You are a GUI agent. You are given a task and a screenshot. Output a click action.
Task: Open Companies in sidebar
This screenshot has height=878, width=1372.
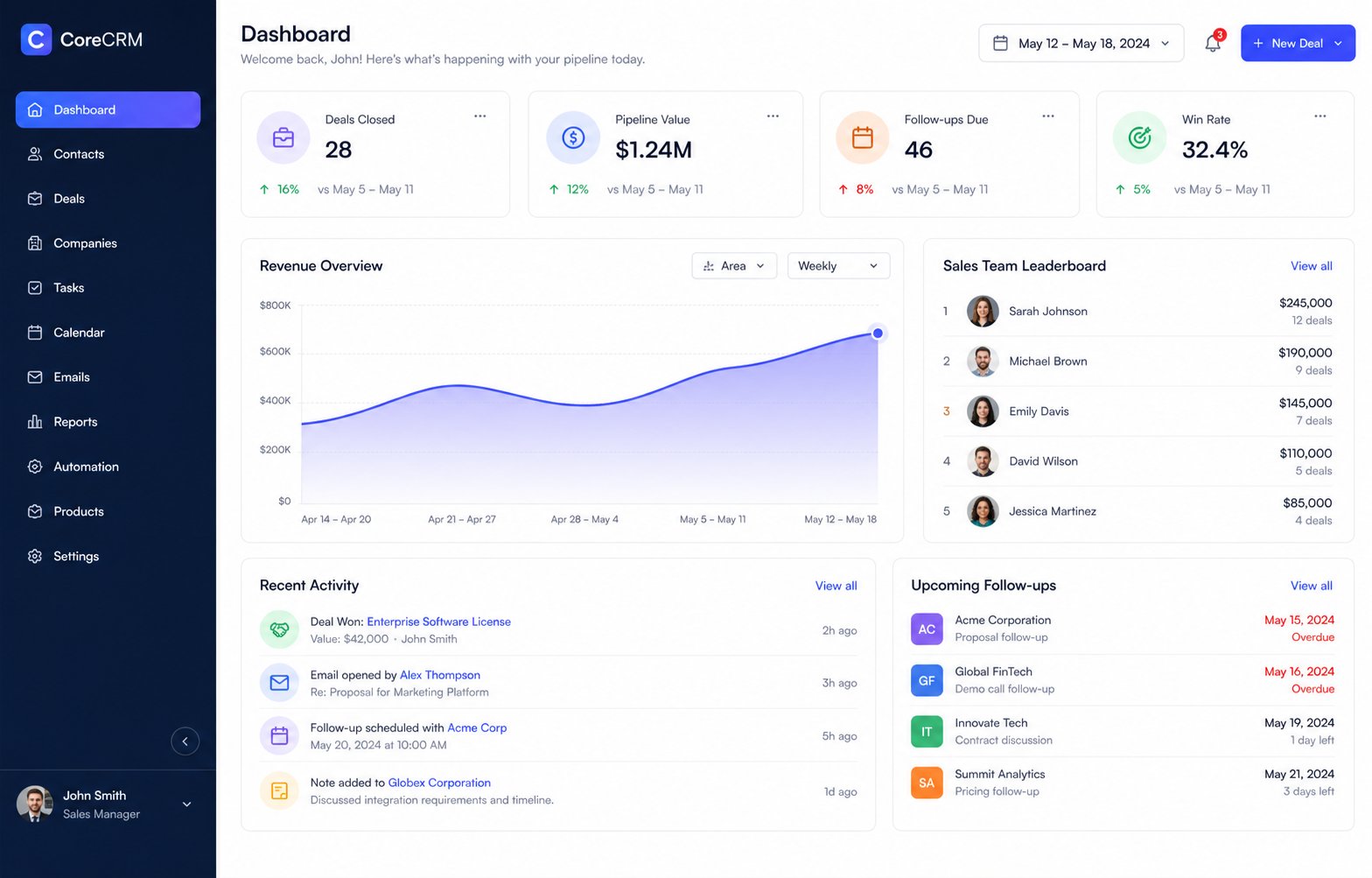(108, 243)
